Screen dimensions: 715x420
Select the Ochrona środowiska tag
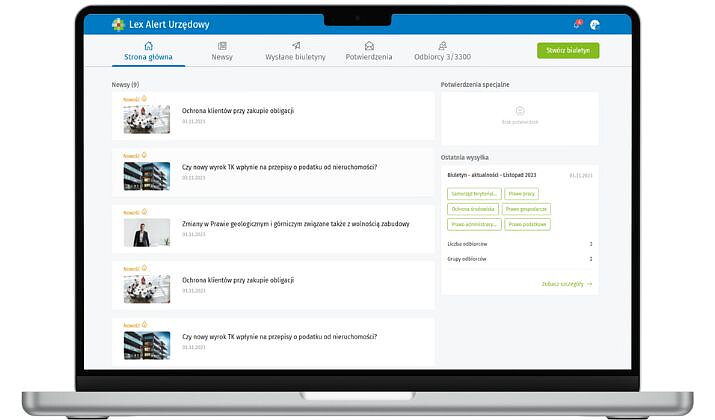click(473, 209)
